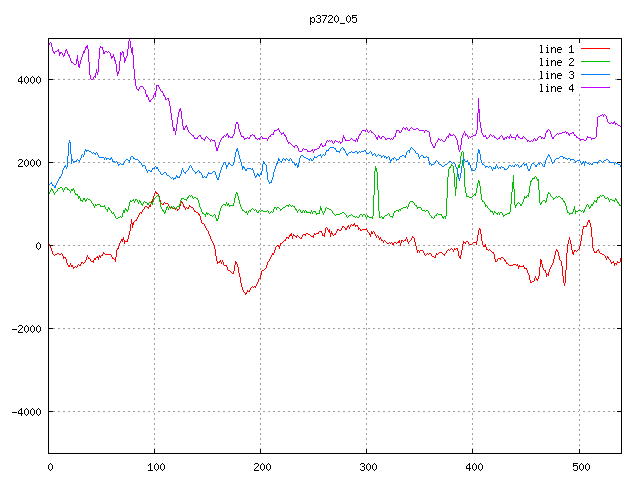This screenshot has height=480, width=640.
Task: Select the 'line 1' legend label
Action: [x=556, y=49]
